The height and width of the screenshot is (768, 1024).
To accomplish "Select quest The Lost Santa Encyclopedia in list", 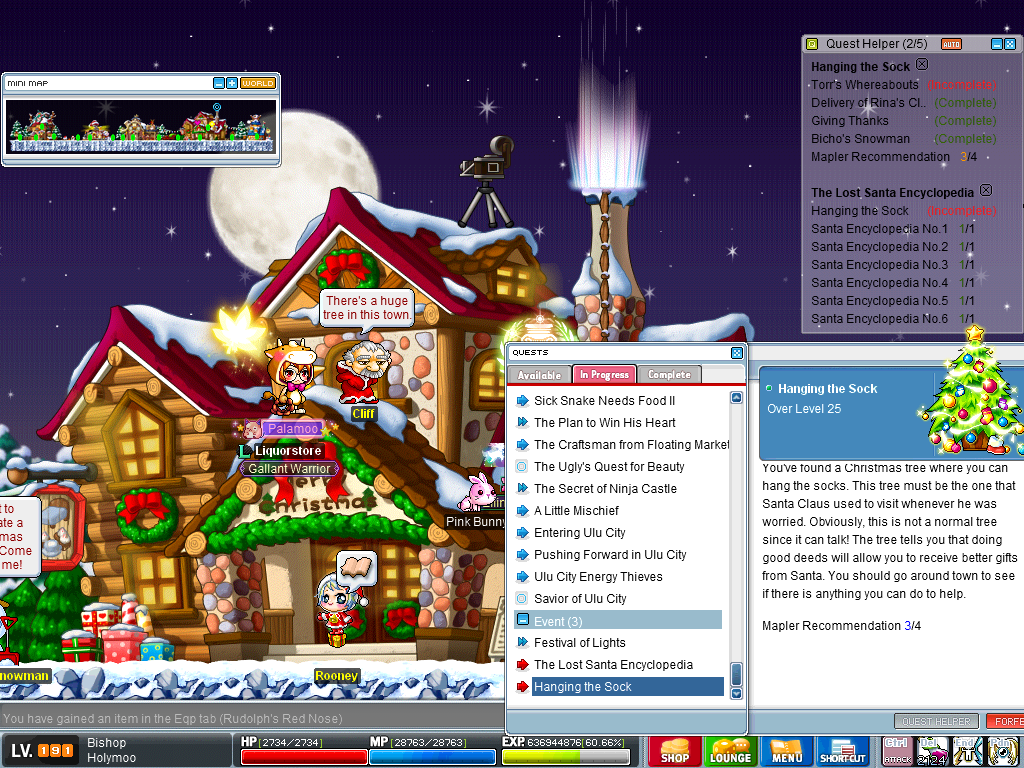I will pos(613,665).
